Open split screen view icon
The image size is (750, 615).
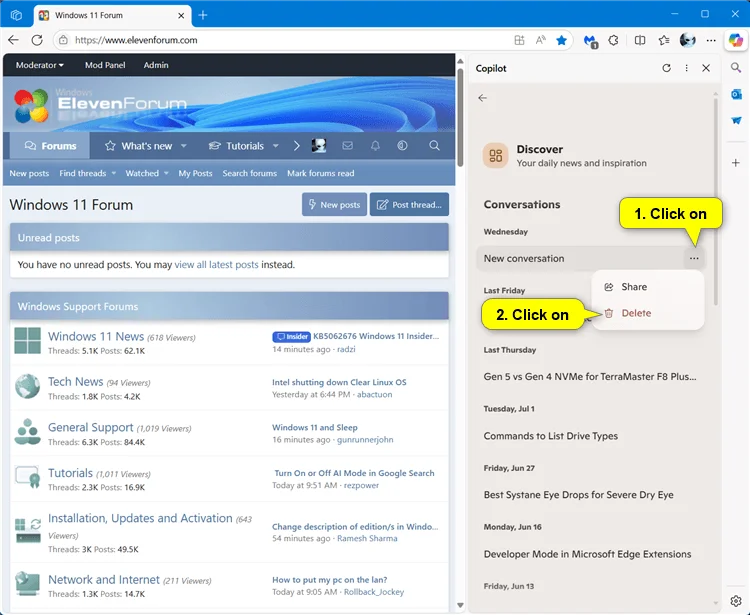(640, 40)
